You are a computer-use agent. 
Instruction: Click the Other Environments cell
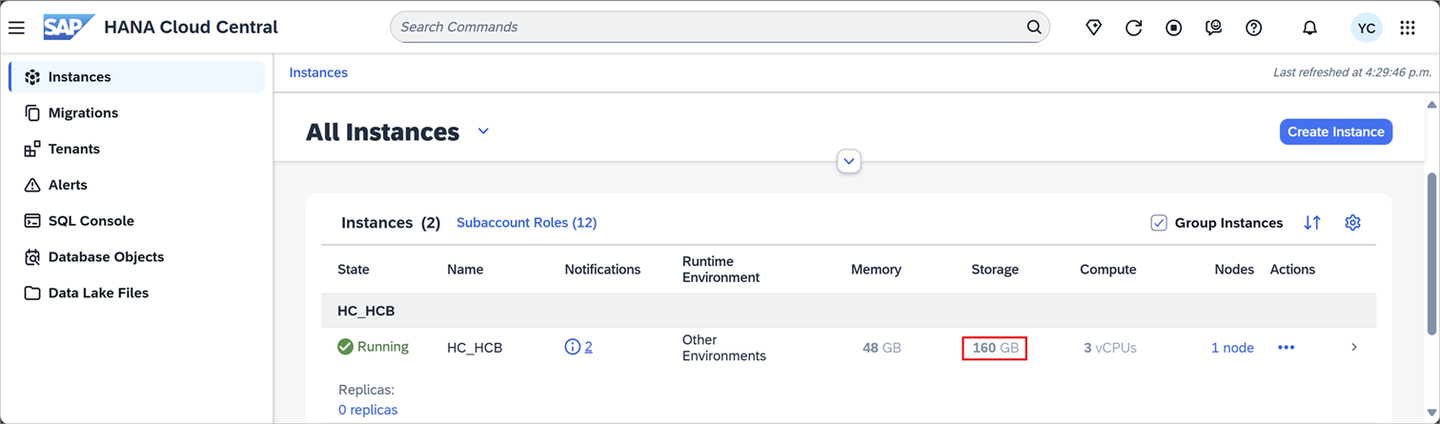[724, 348]
